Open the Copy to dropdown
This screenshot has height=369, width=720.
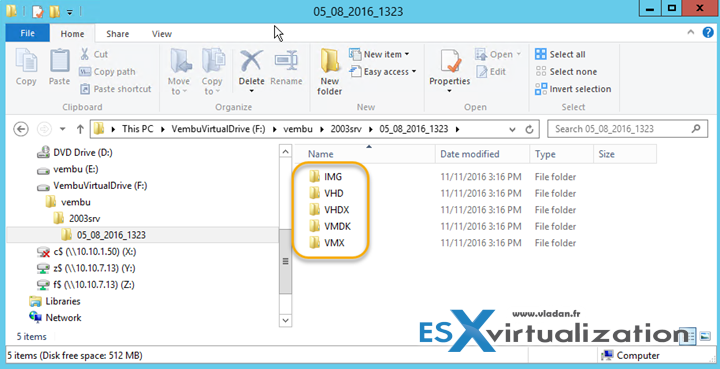pos(212,71)
